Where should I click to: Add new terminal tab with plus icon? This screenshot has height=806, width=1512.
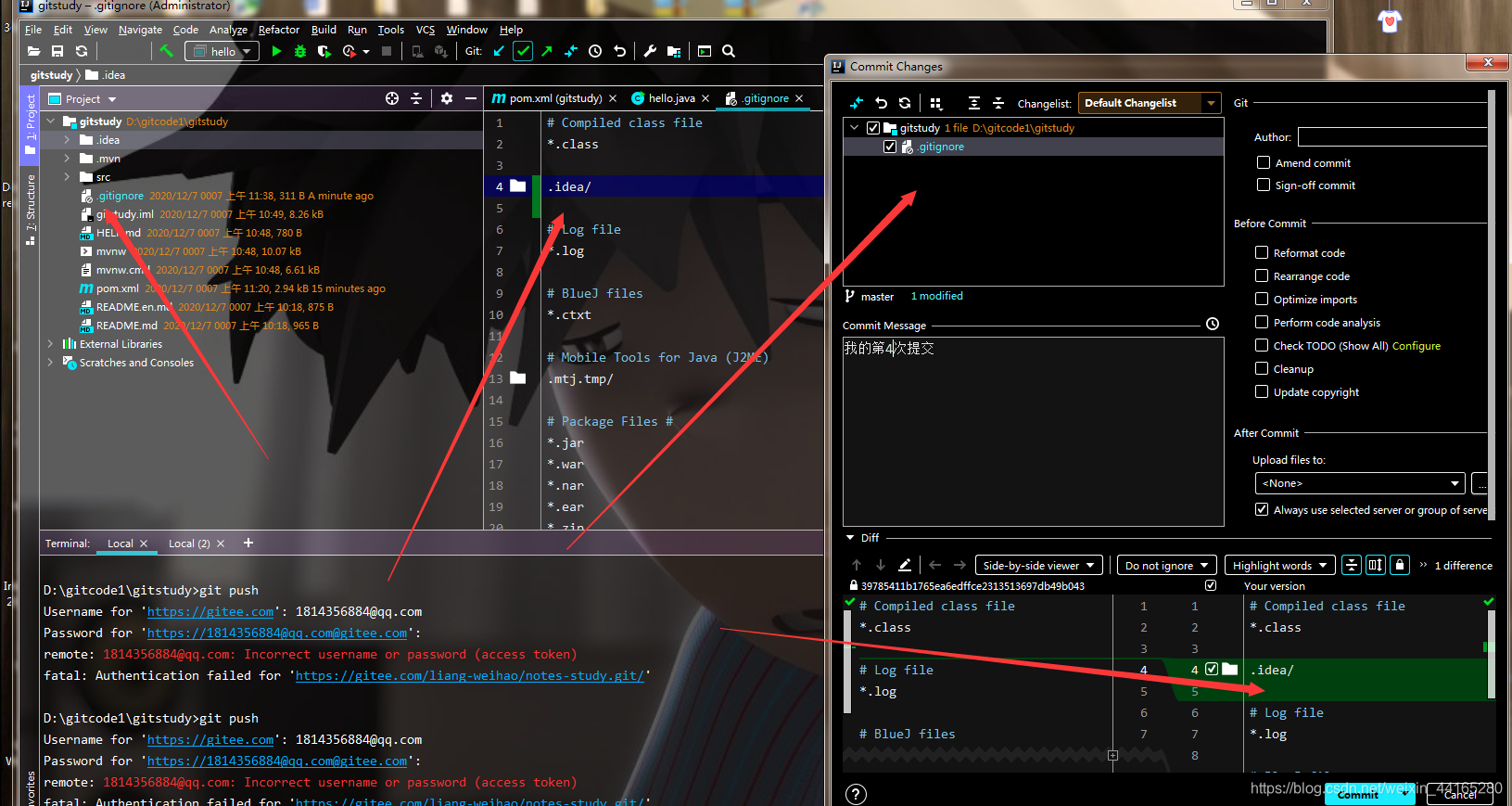248,543
